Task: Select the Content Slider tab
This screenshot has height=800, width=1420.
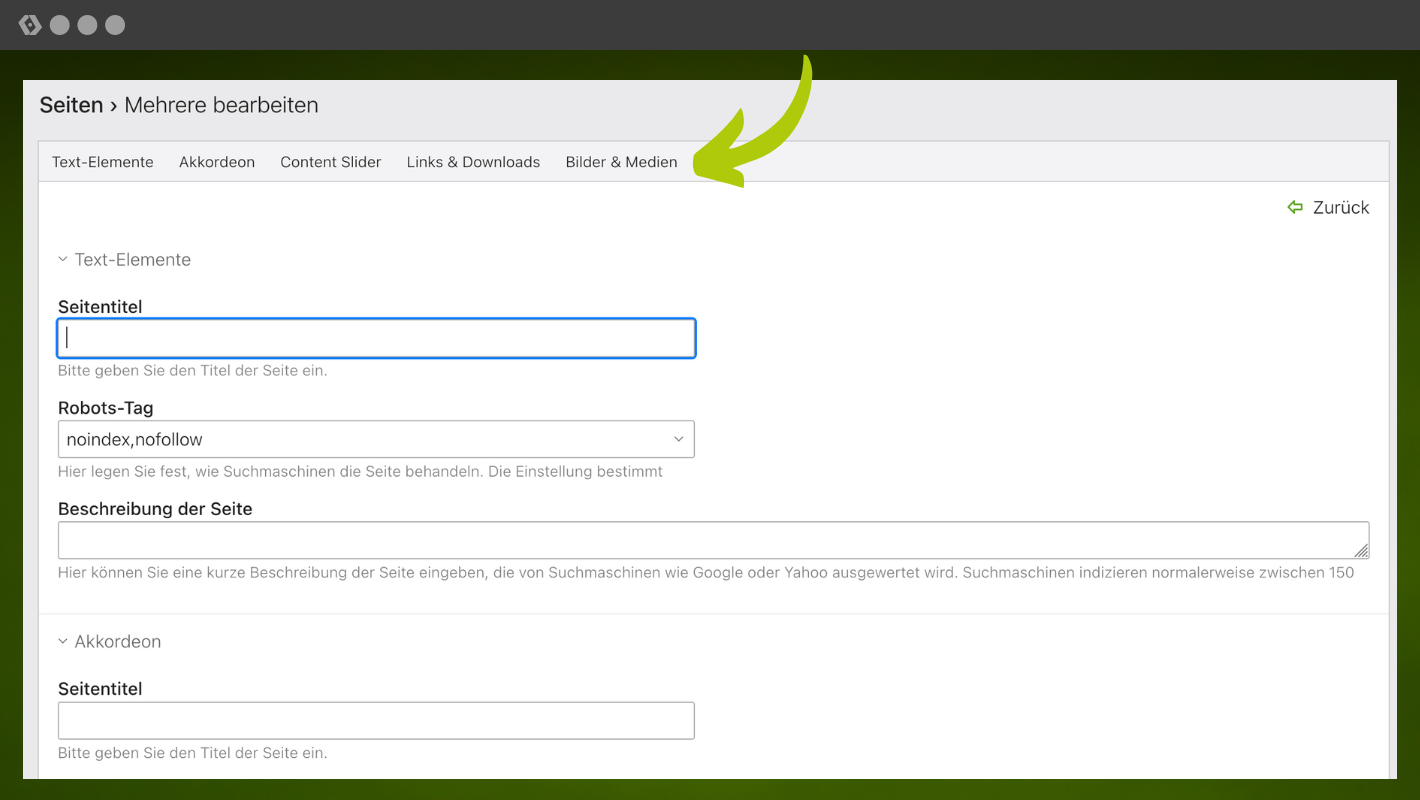Action: pos(330,162)
